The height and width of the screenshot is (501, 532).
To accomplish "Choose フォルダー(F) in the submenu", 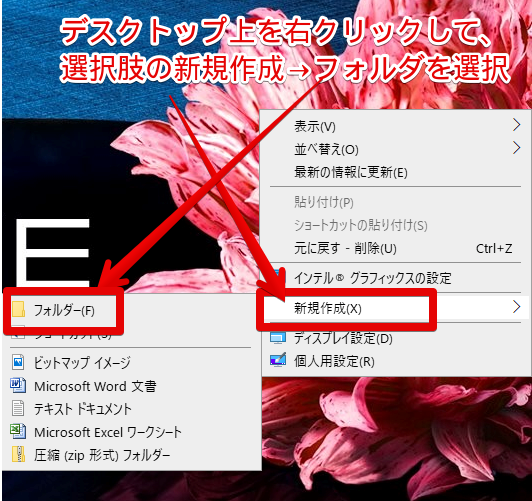I will tap(64, 310).
